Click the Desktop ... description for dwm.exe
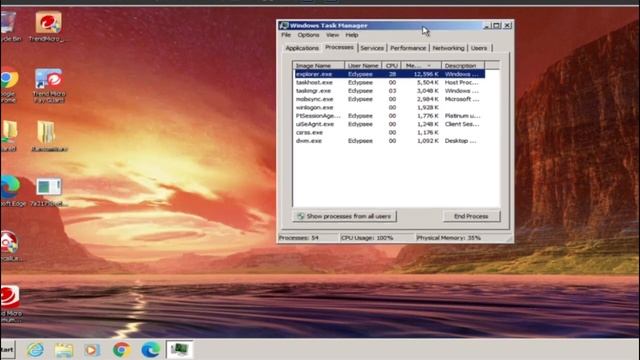This screenshot has width=640, height=360. pyautogui.click(x=460, y=141)
